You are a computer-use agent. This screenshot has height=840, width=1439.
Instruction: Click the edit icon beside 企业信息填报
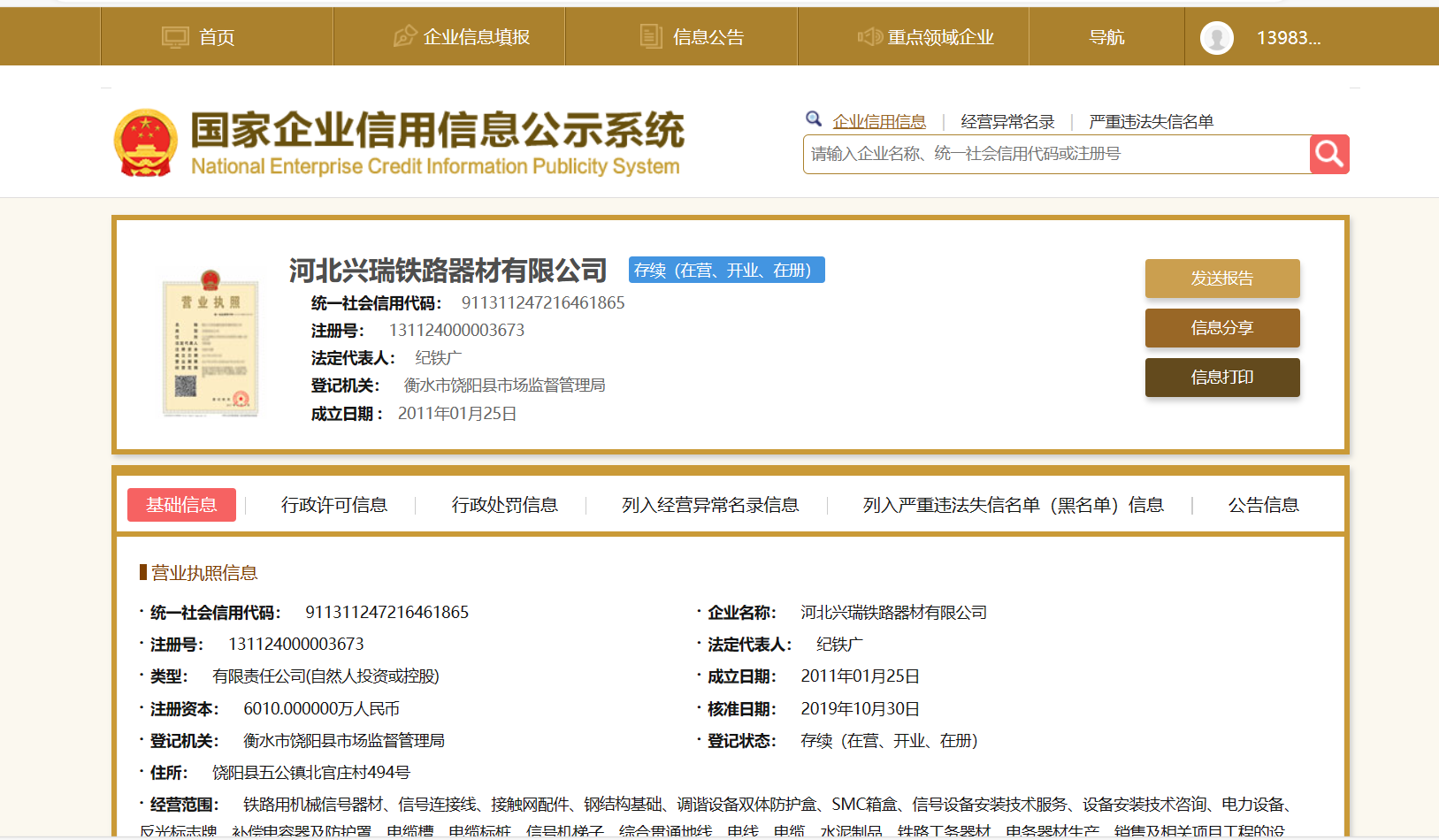point(404,36)
